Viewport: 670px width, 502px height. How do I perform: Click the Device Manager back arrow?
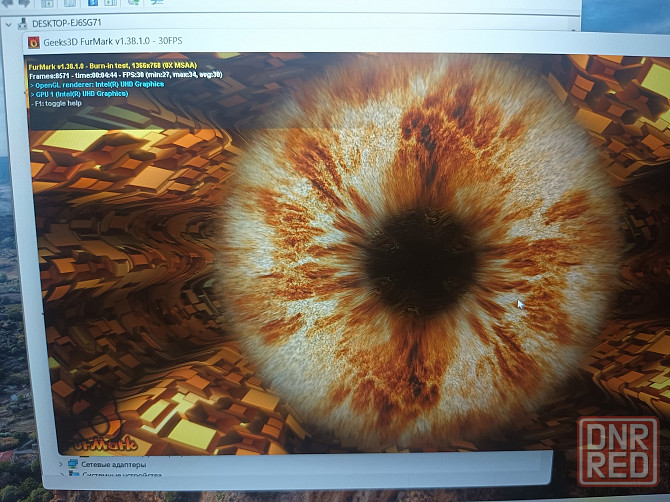(8, 3)
